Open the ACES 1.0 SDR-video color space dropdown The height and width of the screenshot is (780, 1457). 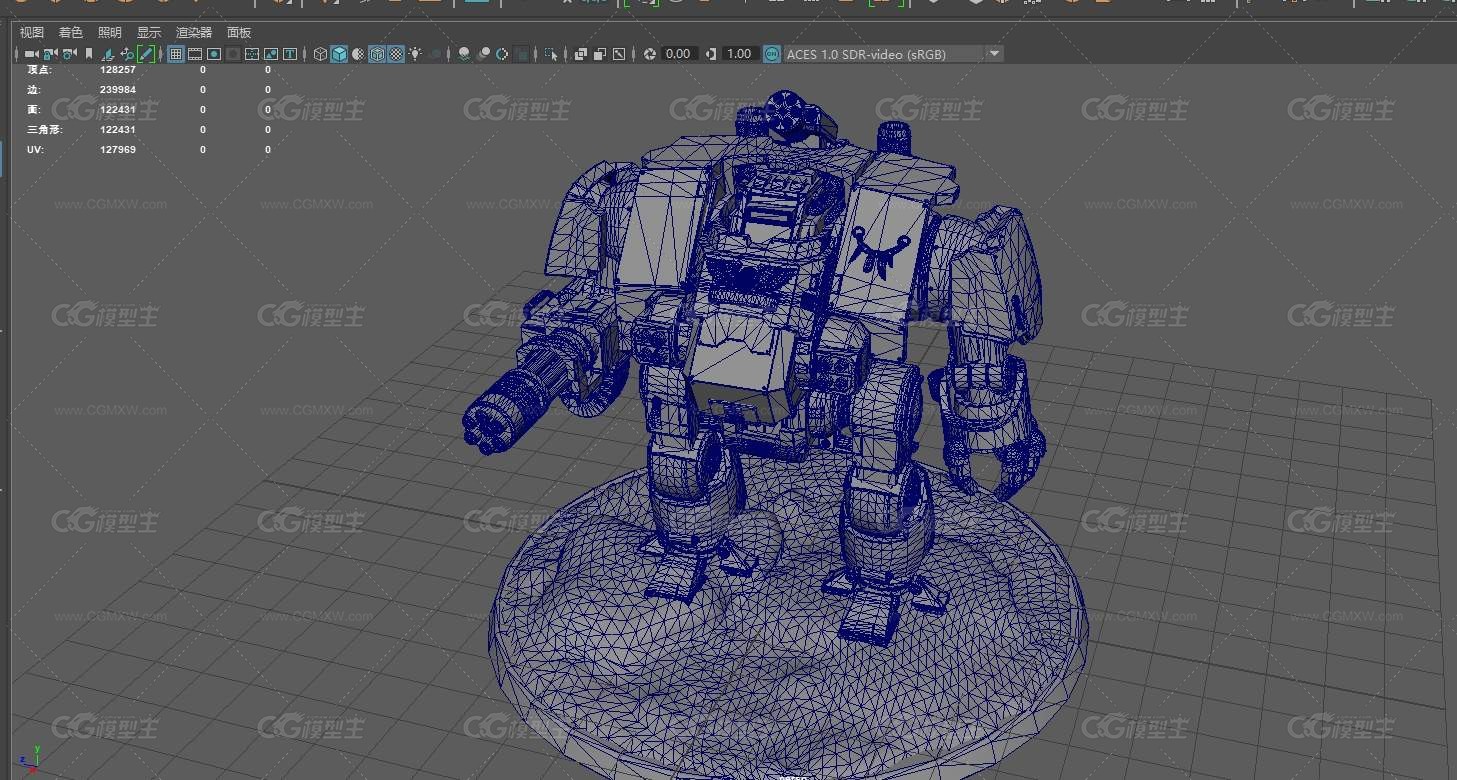click(x=893, y=54)
